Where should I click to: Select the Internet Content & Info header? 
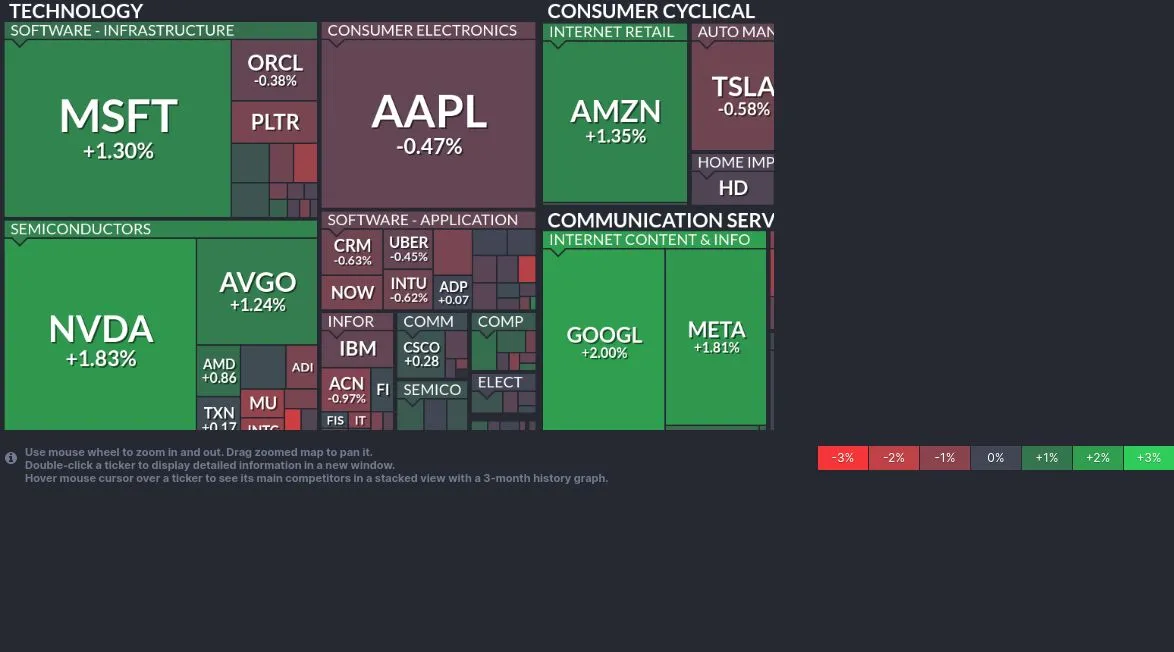click(649, 240)
